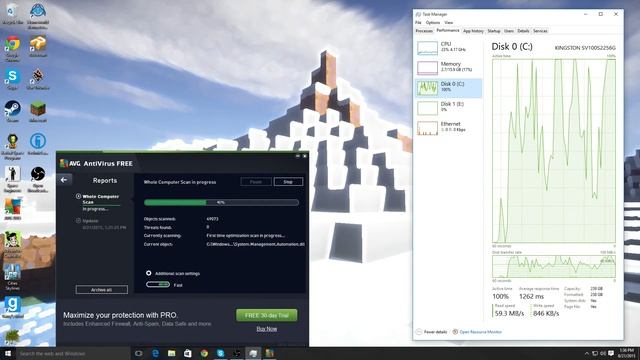Open the Options menu in Task Manager

(433, 23)
